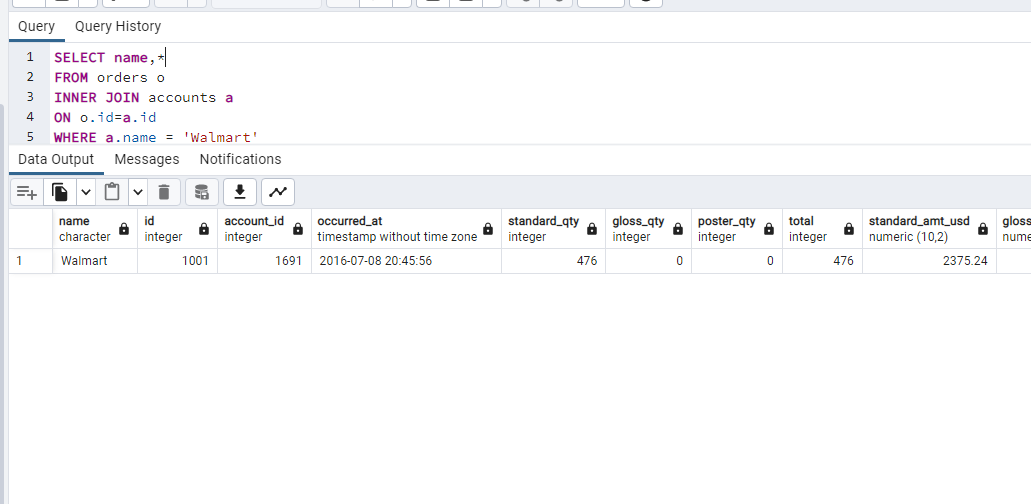Click the name column header
This screenshot has width=1031, height=504.
click(95, 229)
